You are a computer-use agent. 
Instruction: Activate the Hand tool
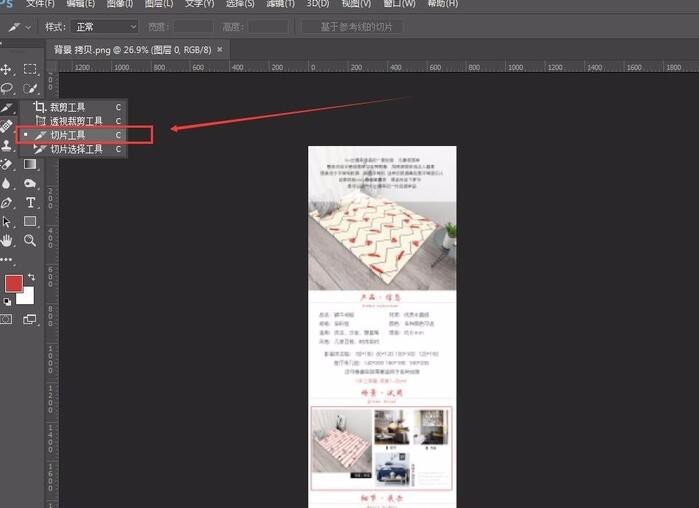pos(7,240)
